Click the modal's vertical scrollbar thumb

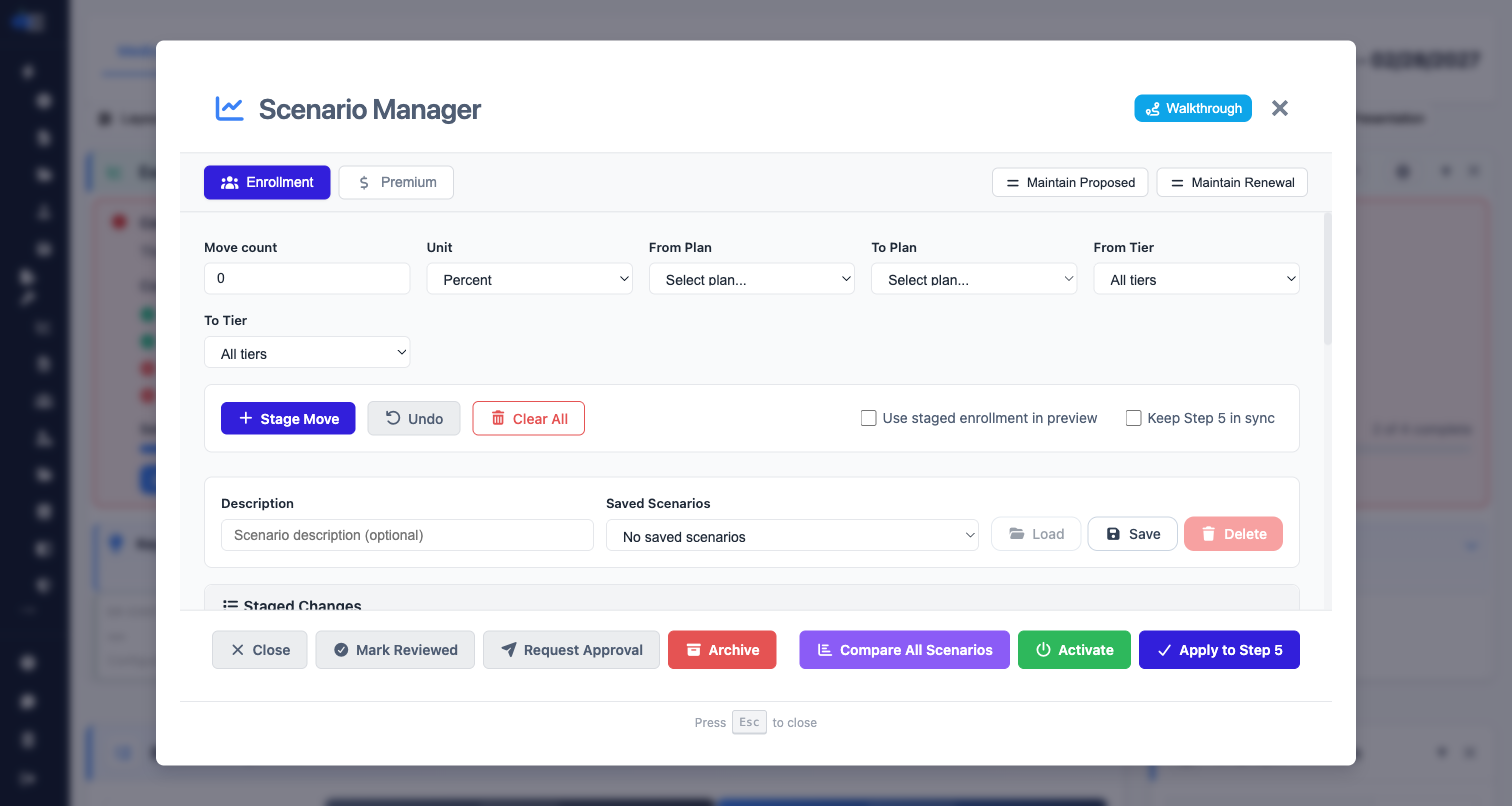tap(1328, 280)
